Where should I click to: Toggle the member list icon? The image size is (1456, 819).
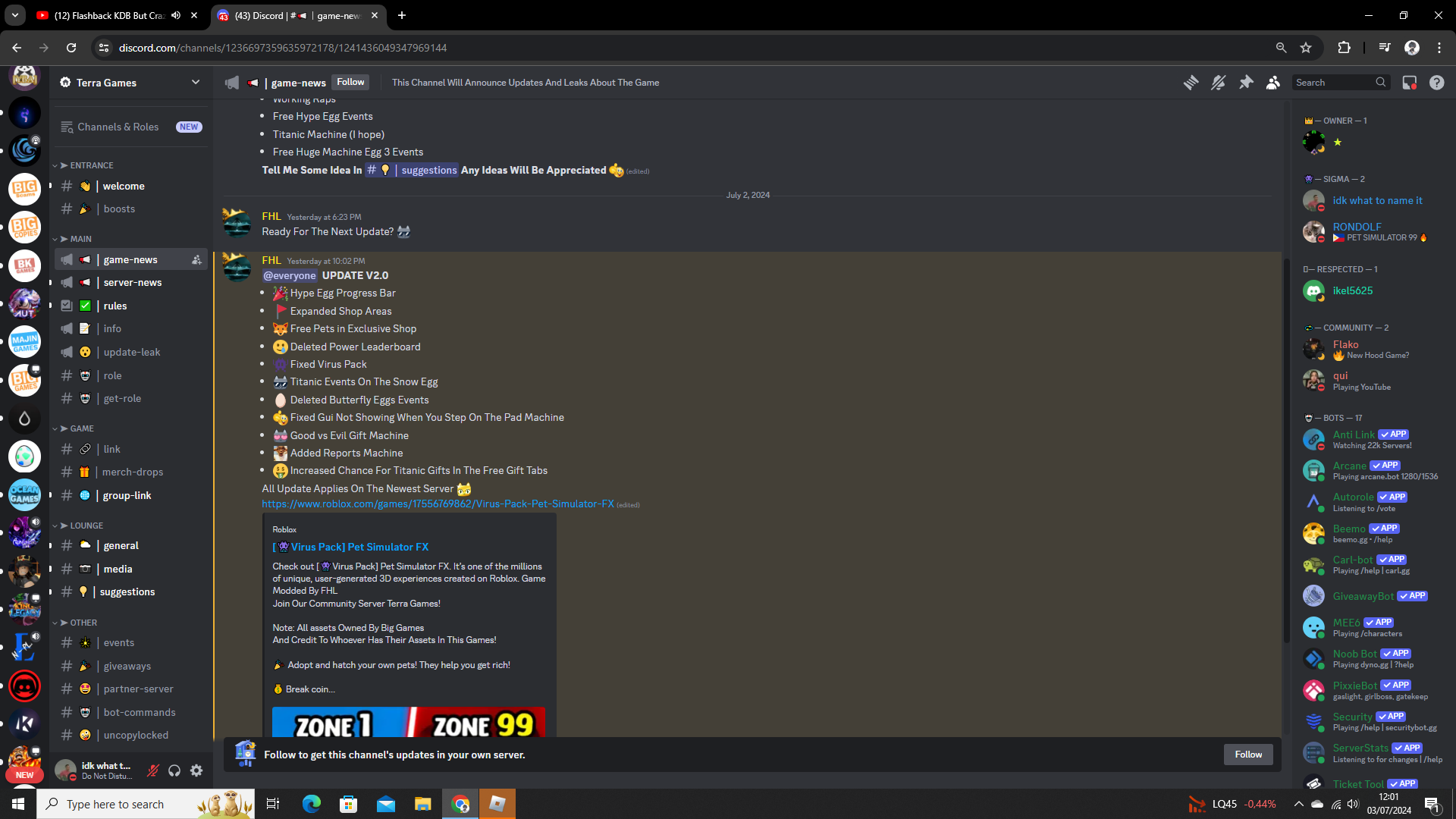click(x=1273, y=83)
